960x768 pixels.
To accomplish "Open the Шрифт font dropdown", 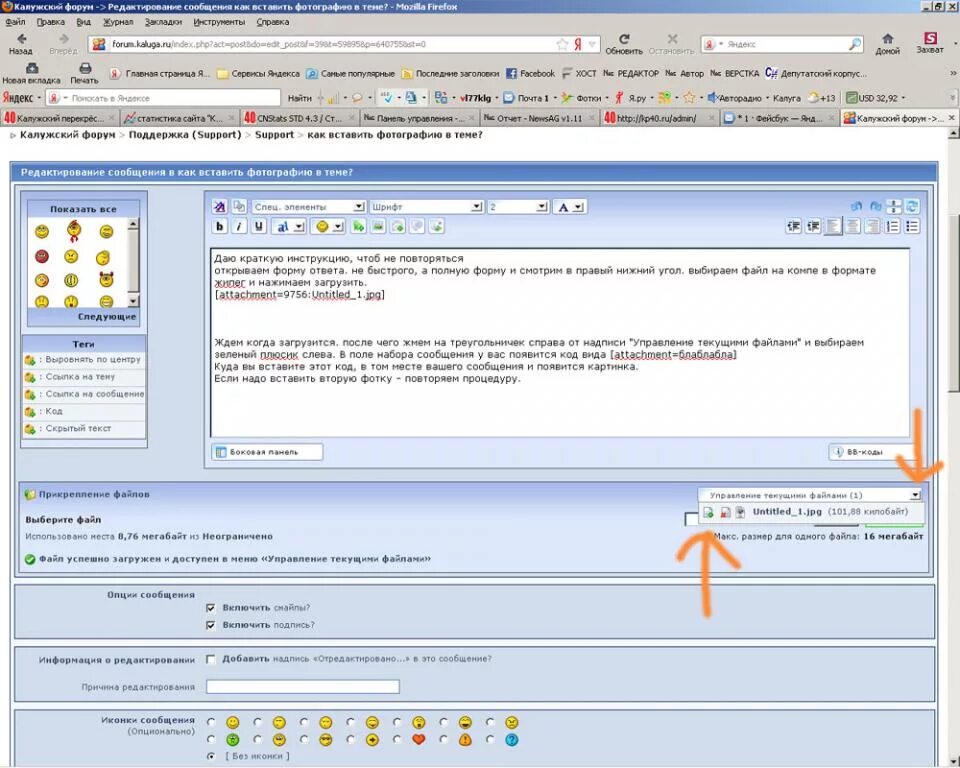I will pos(426,207).
